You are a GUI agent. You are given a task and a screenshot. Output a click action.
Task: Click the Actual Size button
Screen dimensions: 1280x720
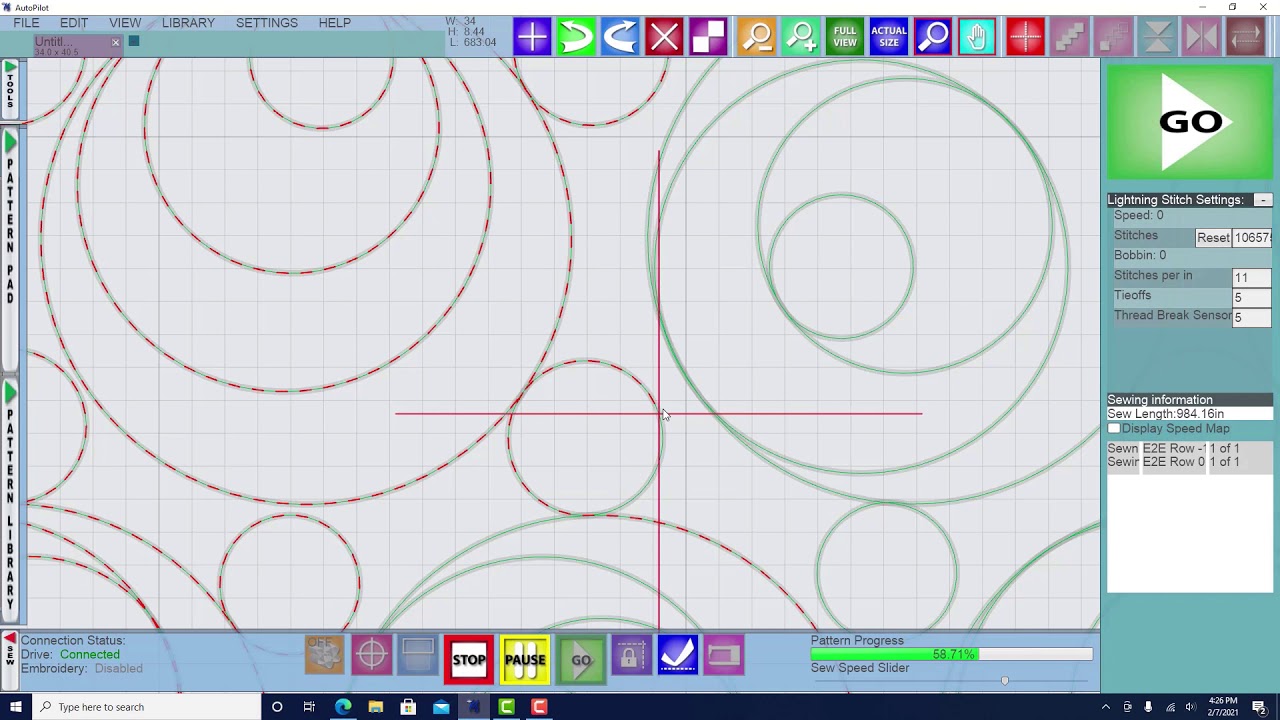point(889,38)
